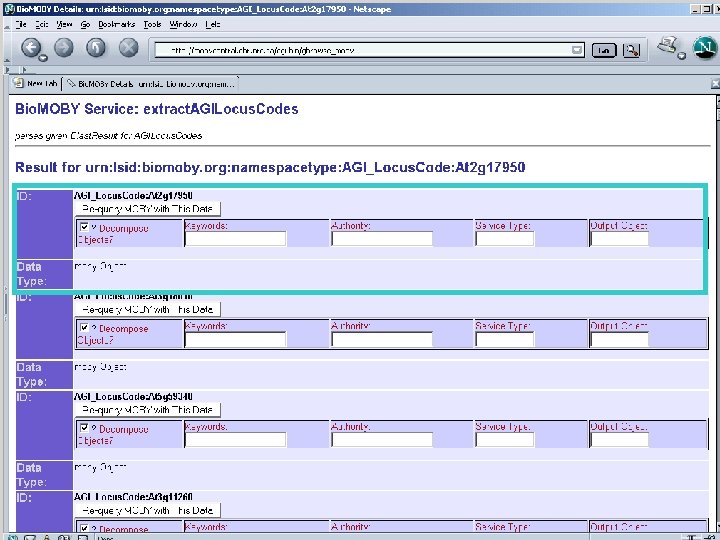Image resolution: width=720 pixels, height=540 pixels.
Task: Select the ID text AGI_LocusCode:At3g11260
Action: pyautogui.click(x=133, y=497)
